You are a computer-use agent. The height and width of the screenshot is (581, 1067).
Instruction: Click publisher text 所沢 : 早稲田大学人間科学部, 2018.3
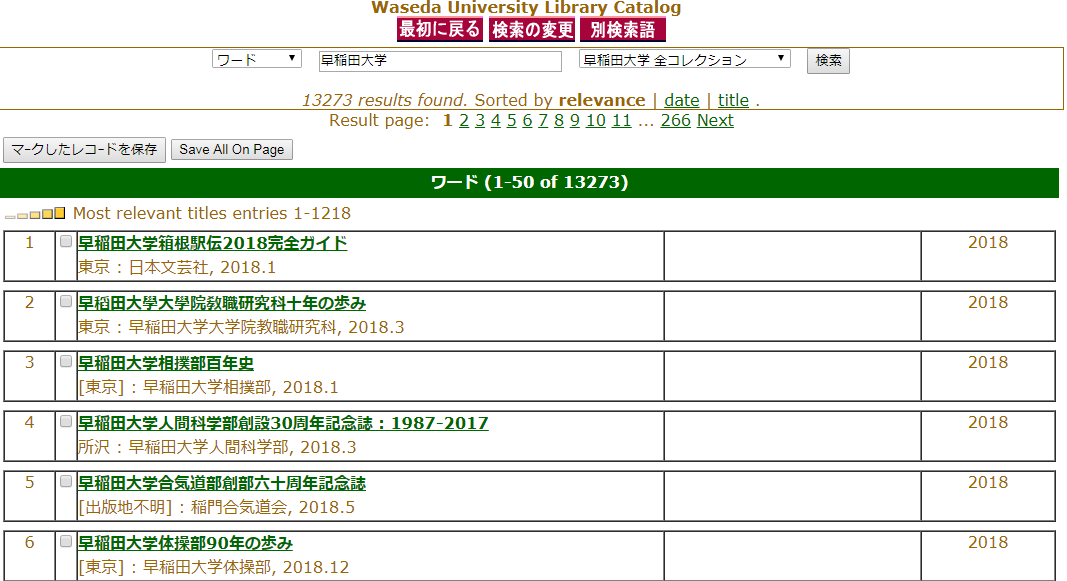217,447
